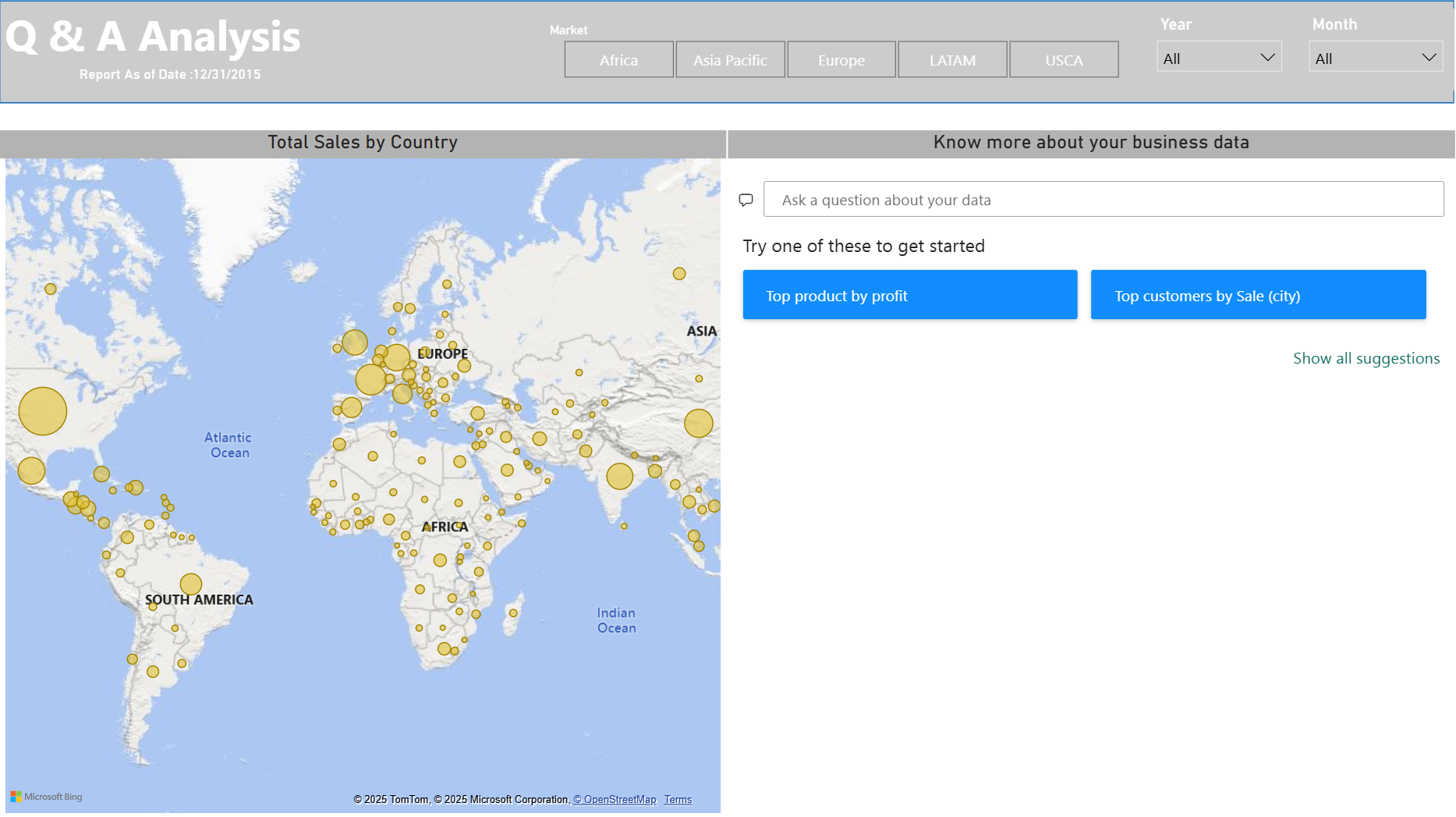Click inside the "Ask a question about your data" box
The width and height of the screenshot is (1456, 817).
[1104, 199]
